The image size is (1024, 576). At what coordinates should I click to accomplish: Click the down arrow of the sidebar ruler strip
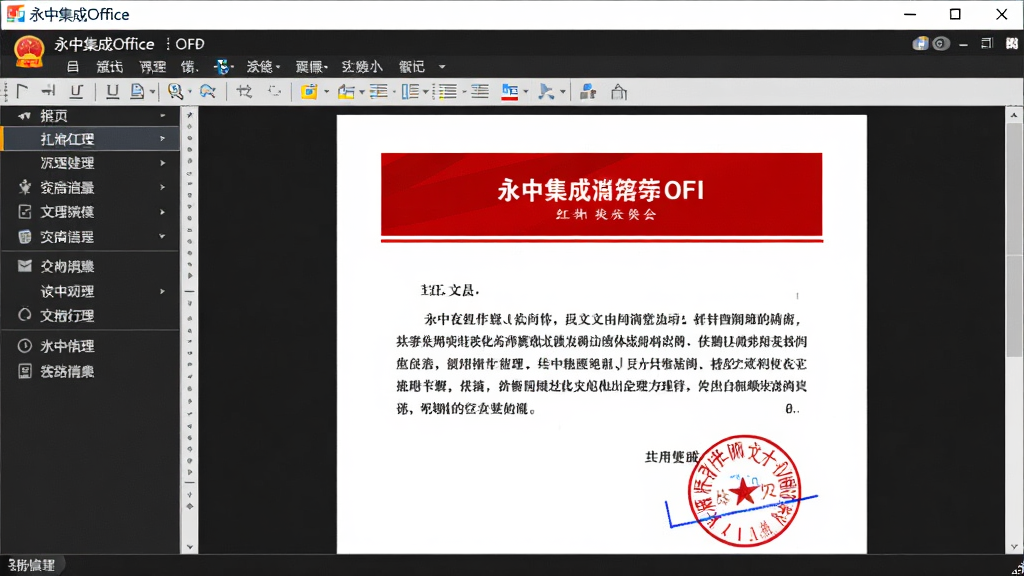point(189,547)
